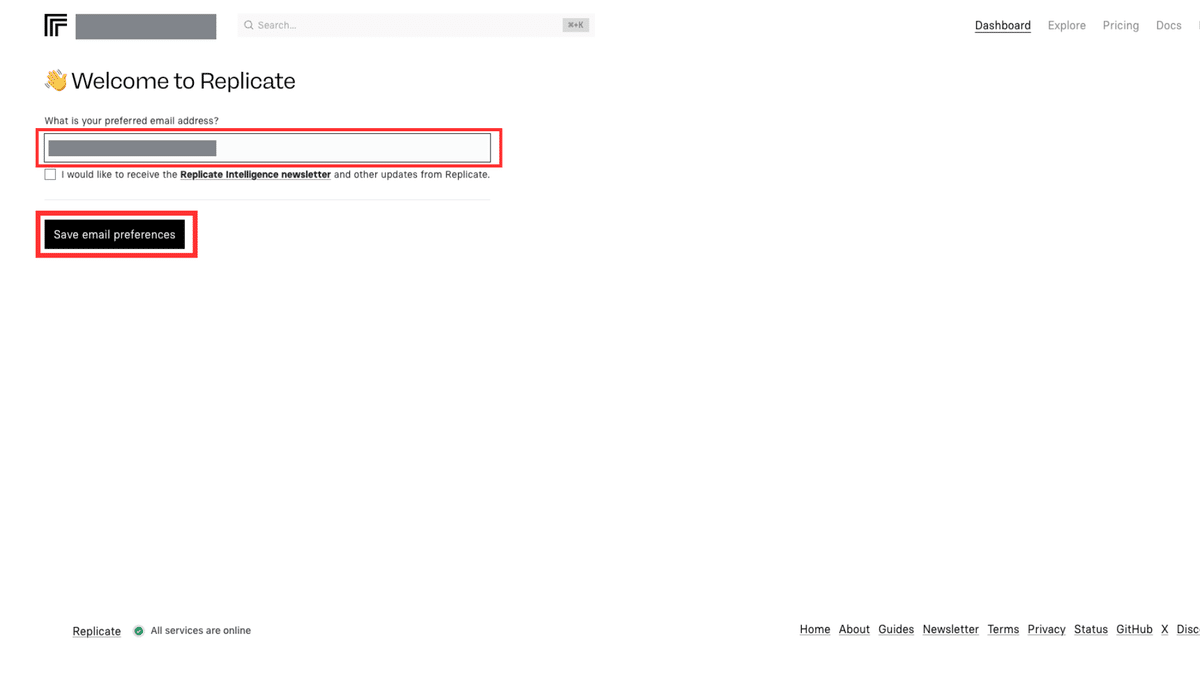This screenshot has height=675, width=1200.
Task: Open the About footer link
Action: (x=854, y=629)
